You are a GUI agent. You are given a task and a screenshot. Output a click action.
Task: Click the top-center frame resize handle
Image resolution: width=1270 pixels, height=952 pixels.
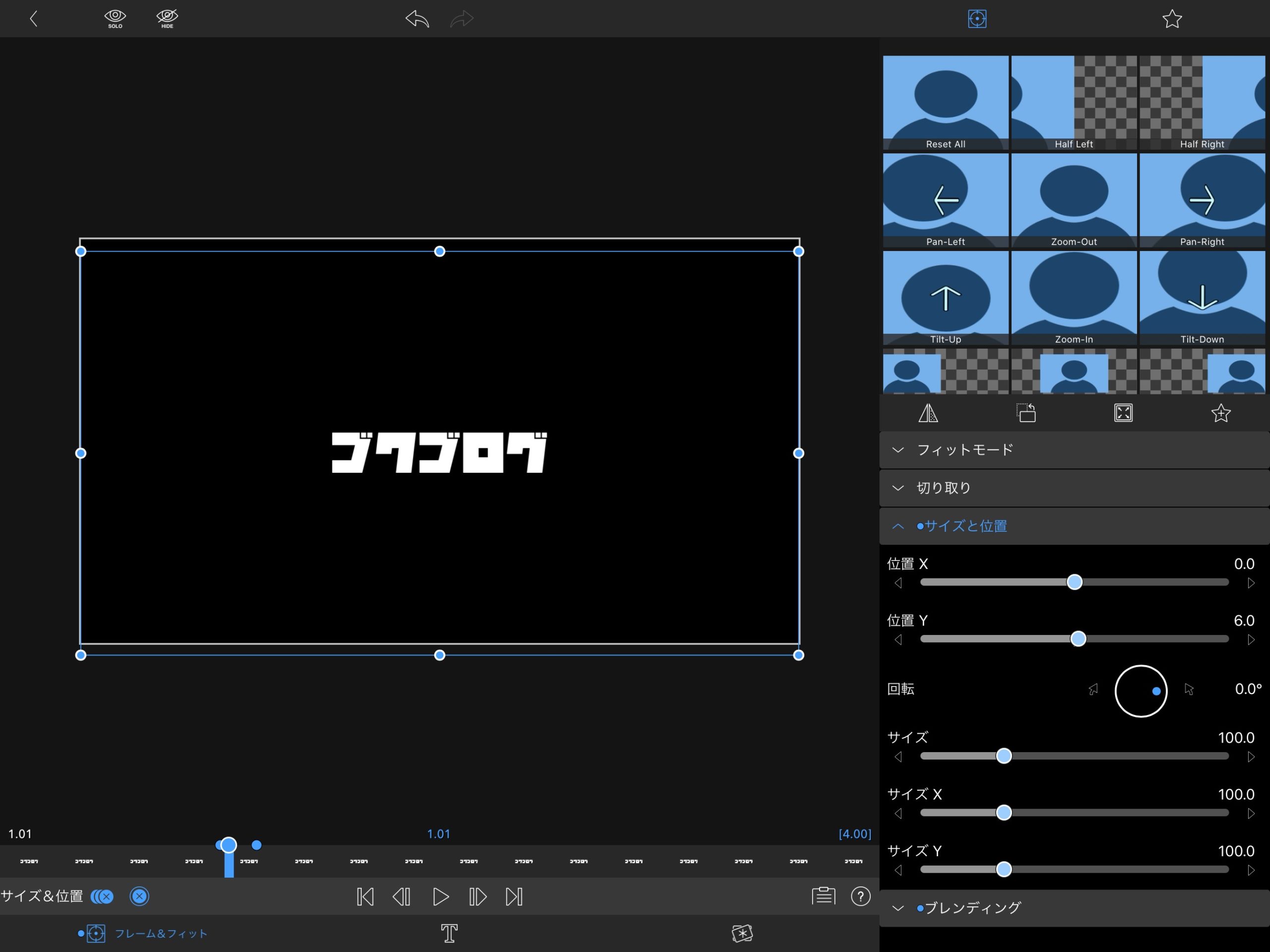coord(439,251)
